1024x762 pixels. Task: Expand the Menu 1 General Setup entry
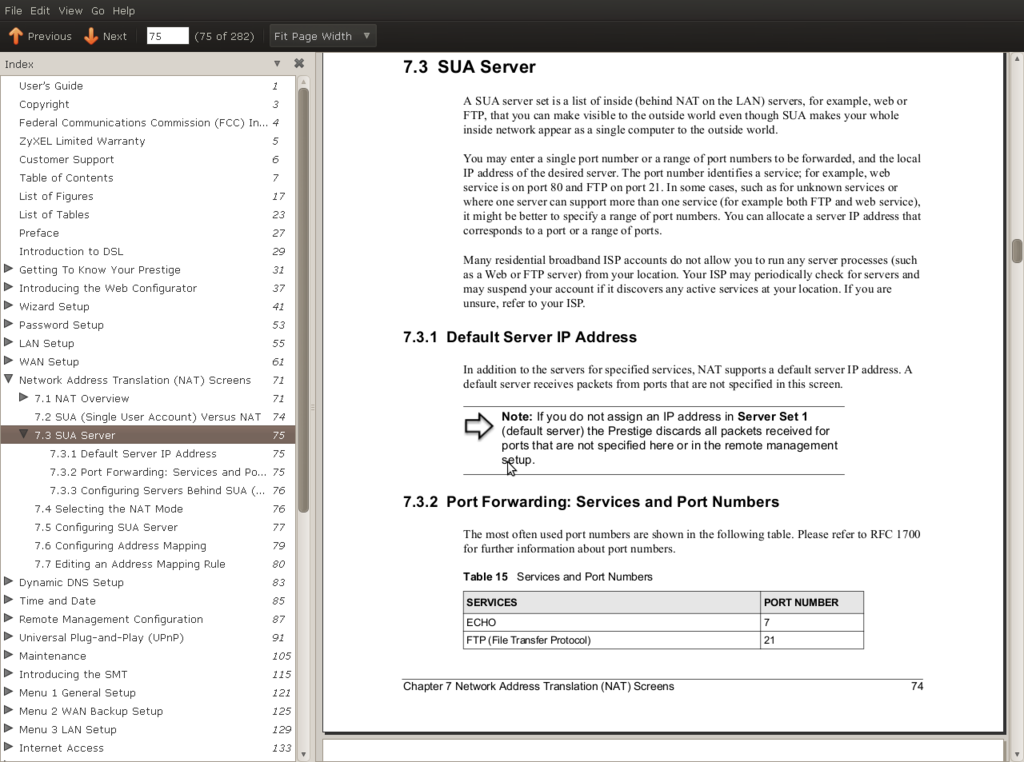8,691
